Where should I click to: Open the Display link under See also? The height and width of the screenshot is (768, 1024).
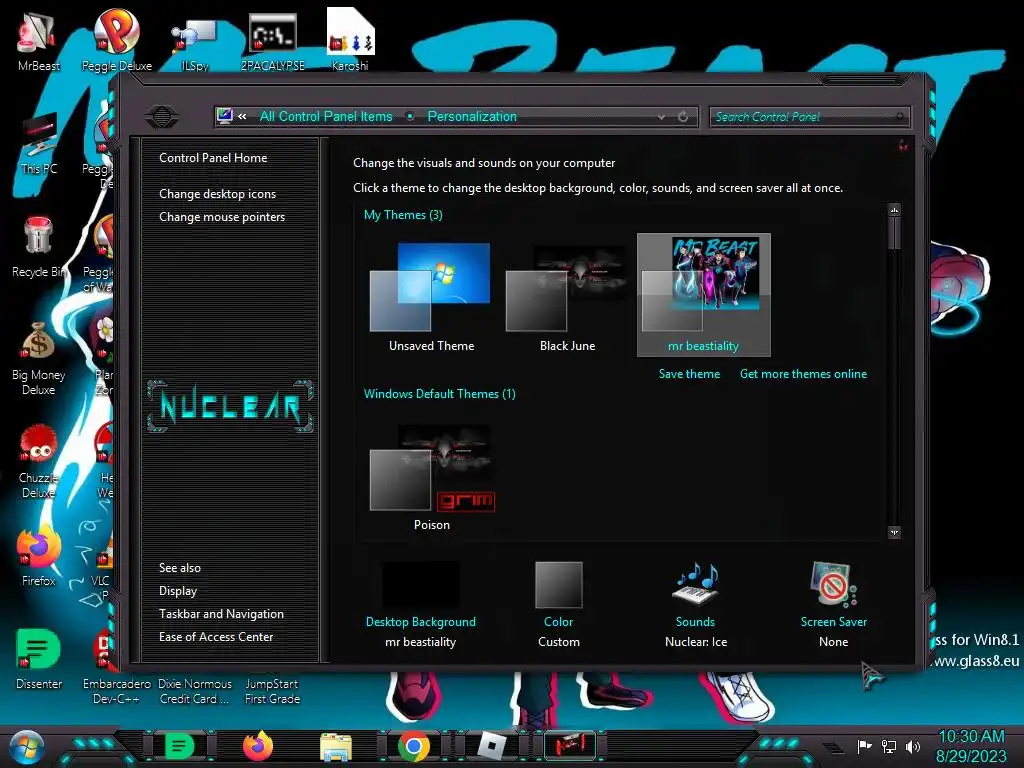pyautogui.click(x=178, y=591)
